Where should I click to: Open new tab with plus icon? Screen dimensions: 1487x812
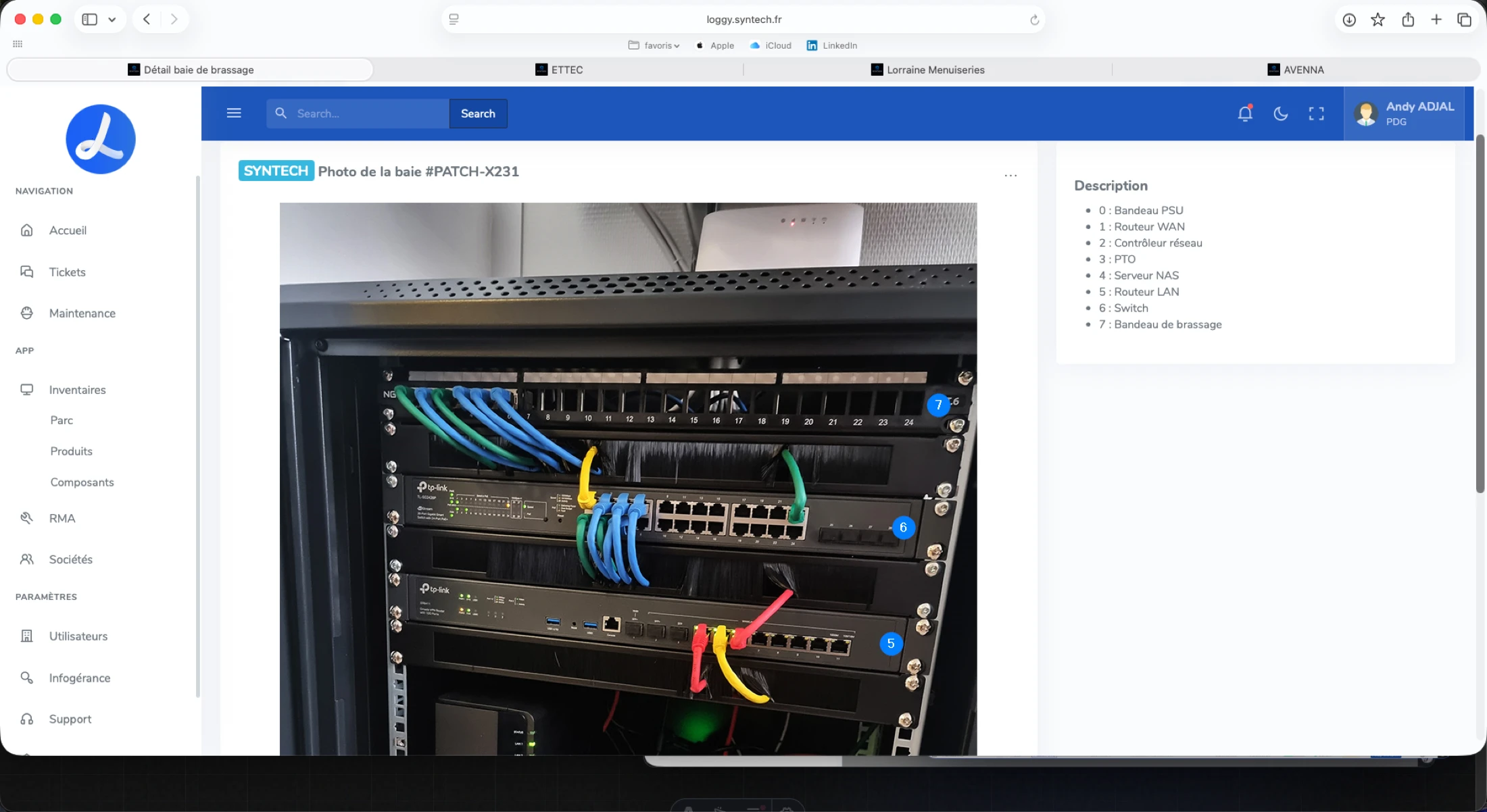tap(1436, 20)
